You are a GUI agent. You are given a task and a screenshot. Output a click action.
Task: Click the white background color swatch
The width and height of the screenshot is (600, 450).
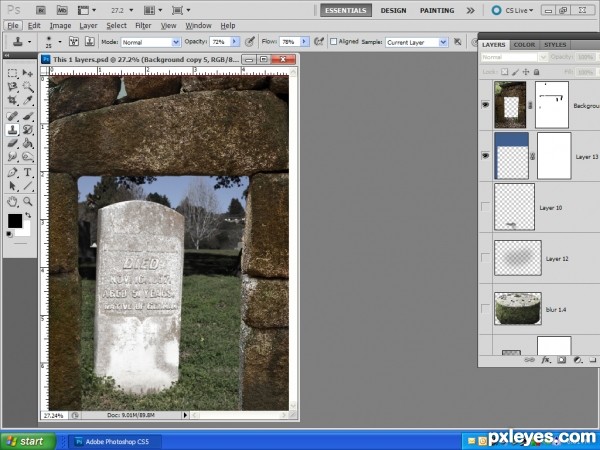tap(24, 231)
